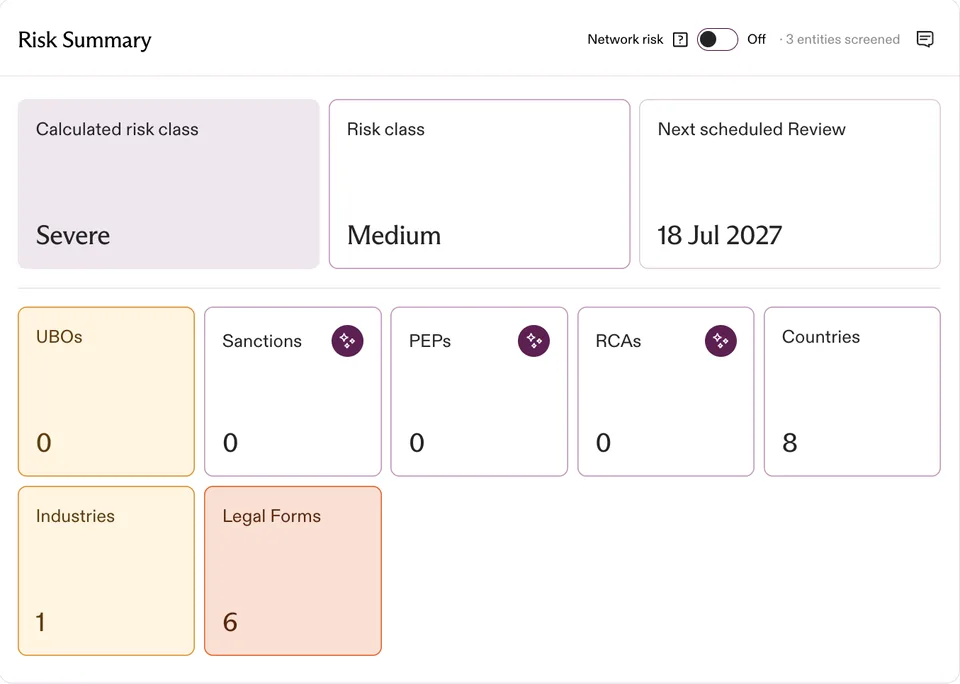Select the Industries card

pos(107,571)
